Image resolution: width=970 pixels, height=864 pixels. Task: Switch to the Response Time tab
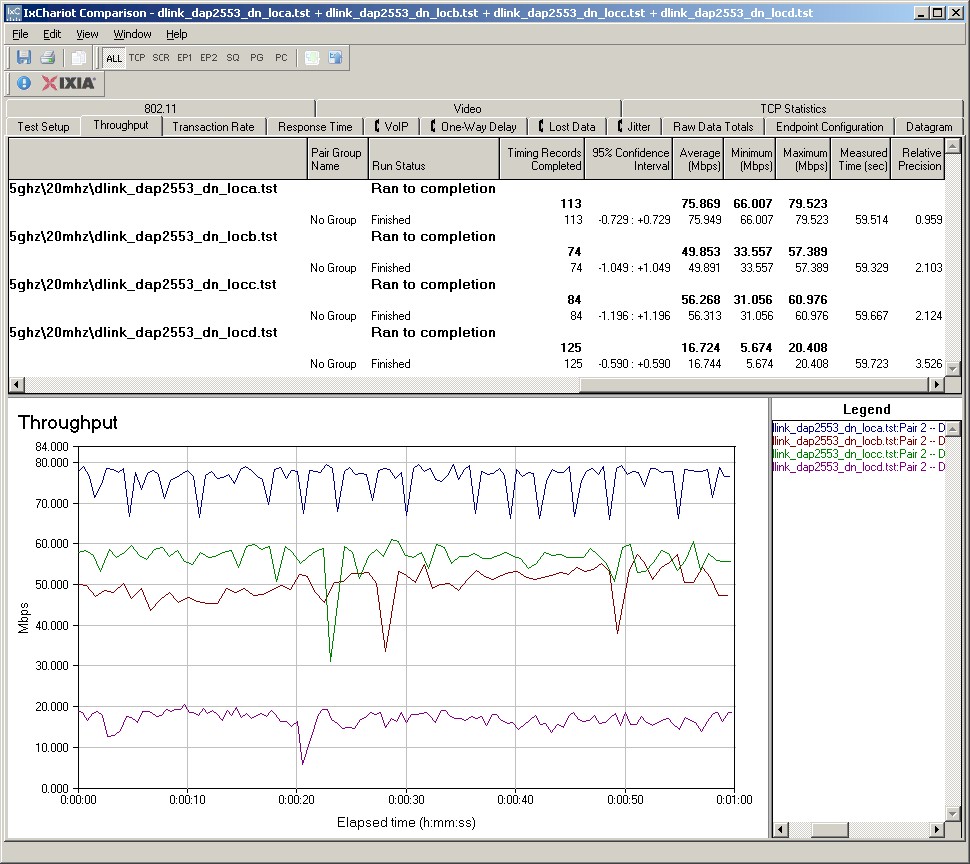point(315,127)
